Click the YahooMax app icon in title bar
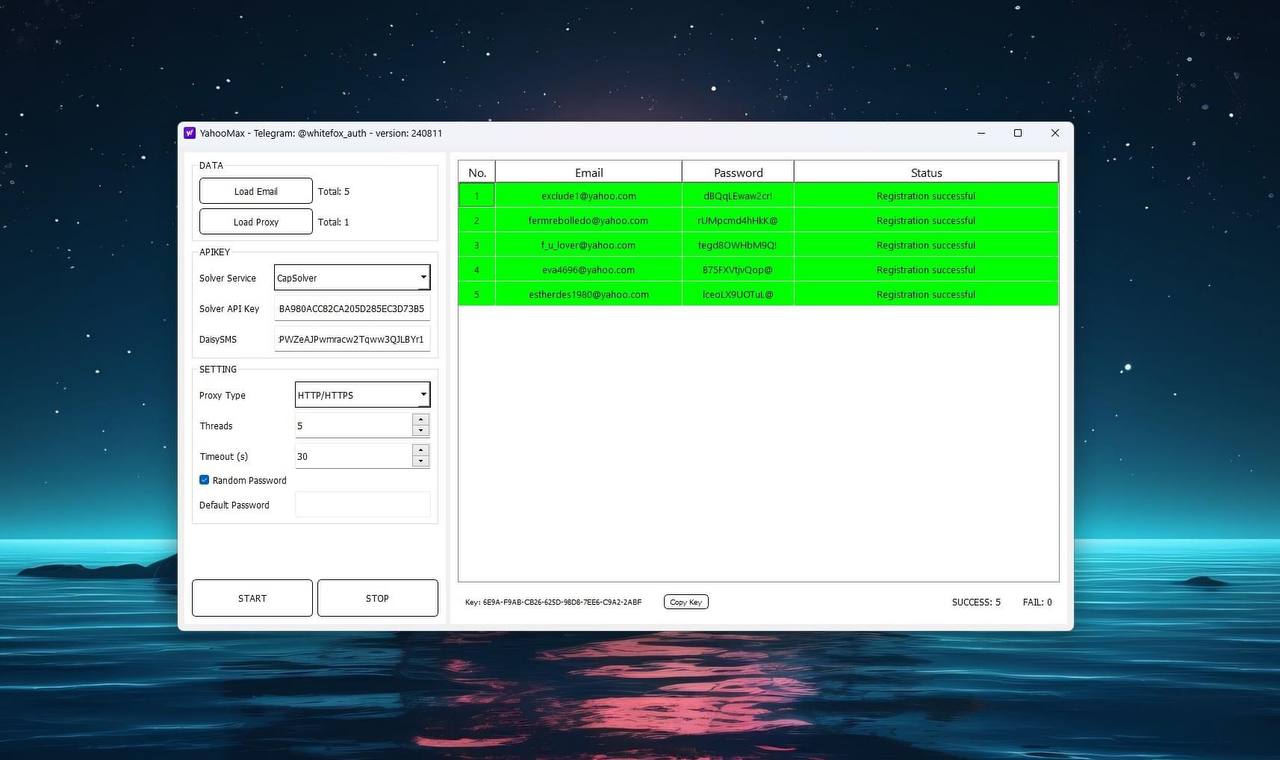Viewport: 1280px width, 760px height. pyautogui.click(x=189, y=133)
